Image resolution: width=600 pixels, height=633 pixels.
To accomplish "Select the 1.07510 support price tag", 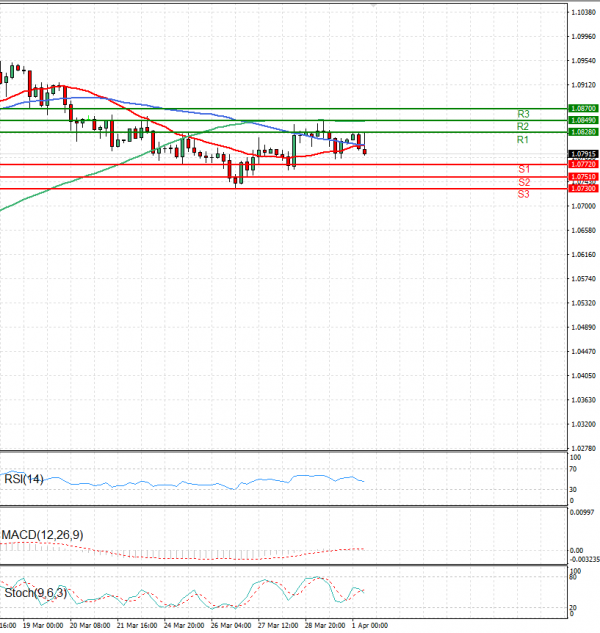I will [x=583, y=177].
